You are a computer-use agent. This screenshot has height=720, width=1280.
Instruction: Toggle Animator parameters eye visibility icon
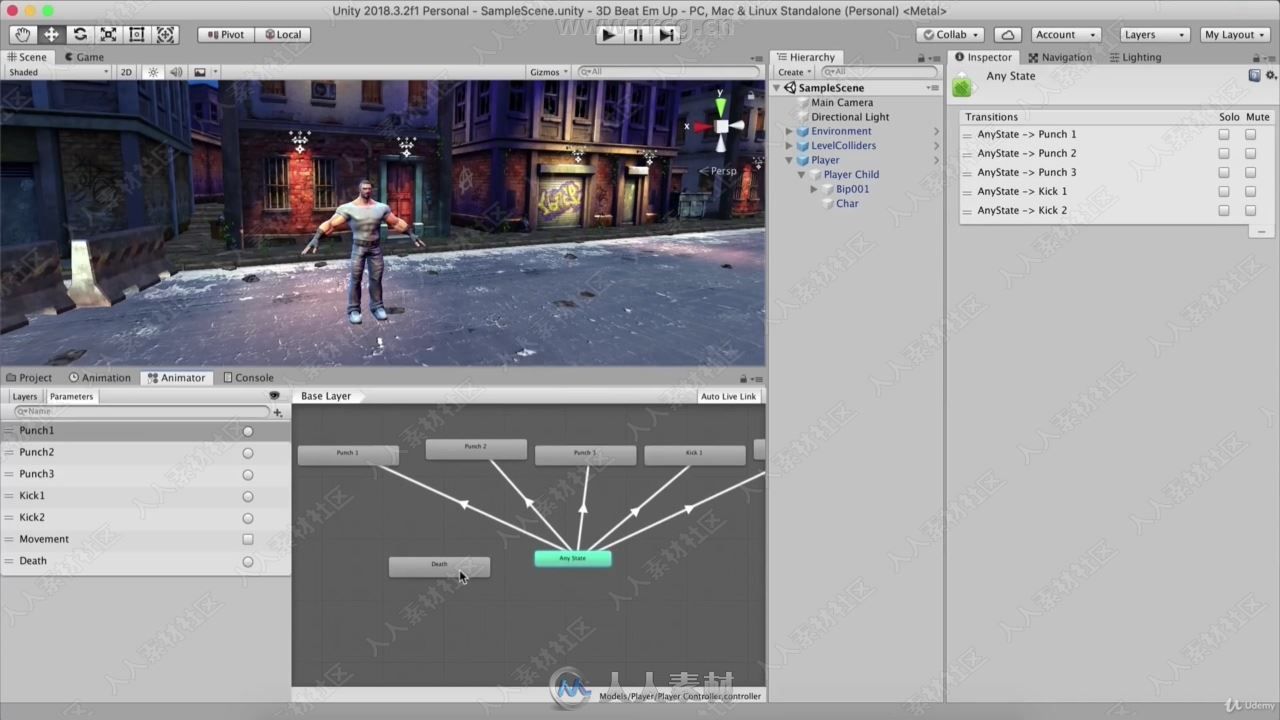[274, 396]
